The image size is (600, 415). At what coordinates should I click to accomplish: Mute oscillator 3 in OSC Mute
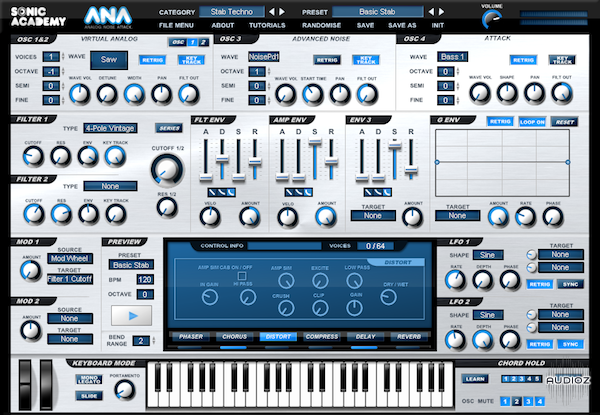(528, 401)
